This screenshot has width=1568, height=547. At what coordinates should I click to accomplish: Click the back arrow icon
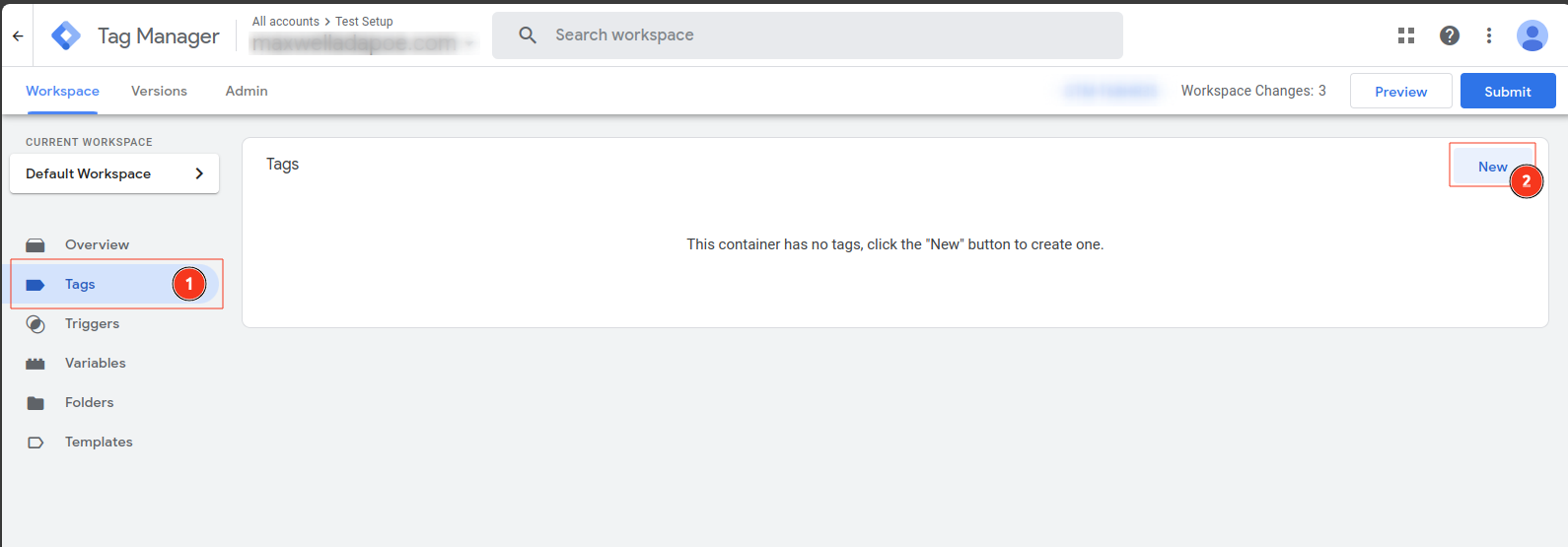(18, 35)
